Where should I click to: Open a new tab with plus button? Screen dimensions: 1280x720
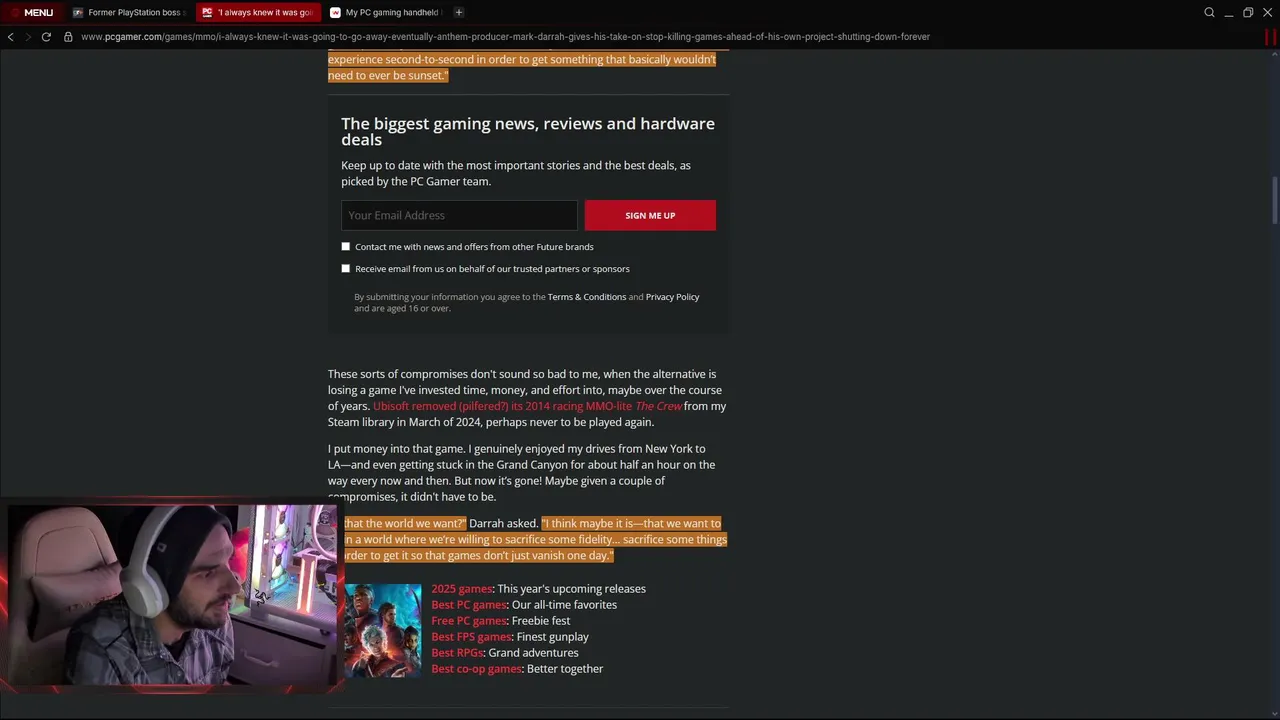[459, 12]
